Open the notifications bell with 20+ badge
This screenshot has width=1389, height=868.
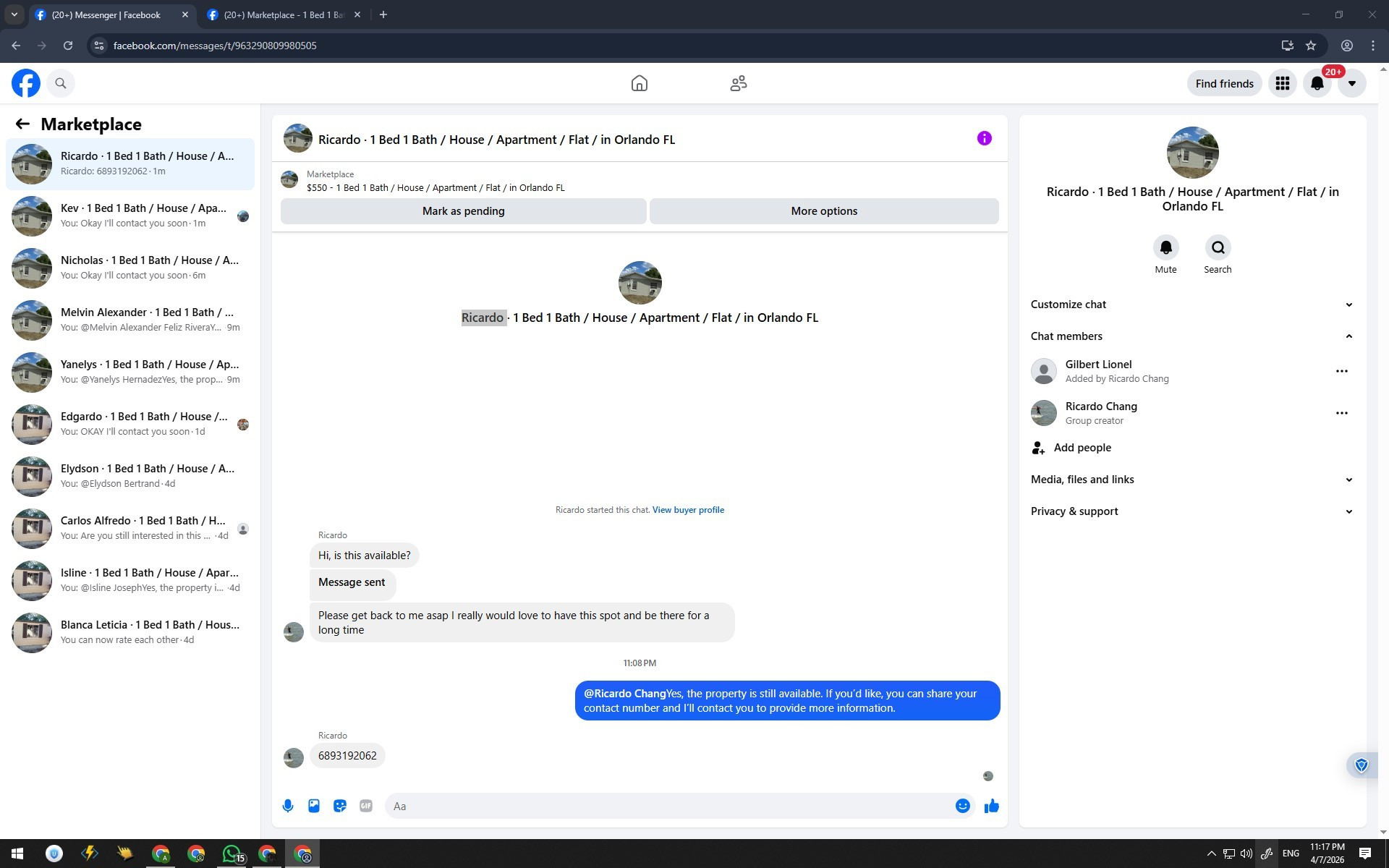(1317, 83)
